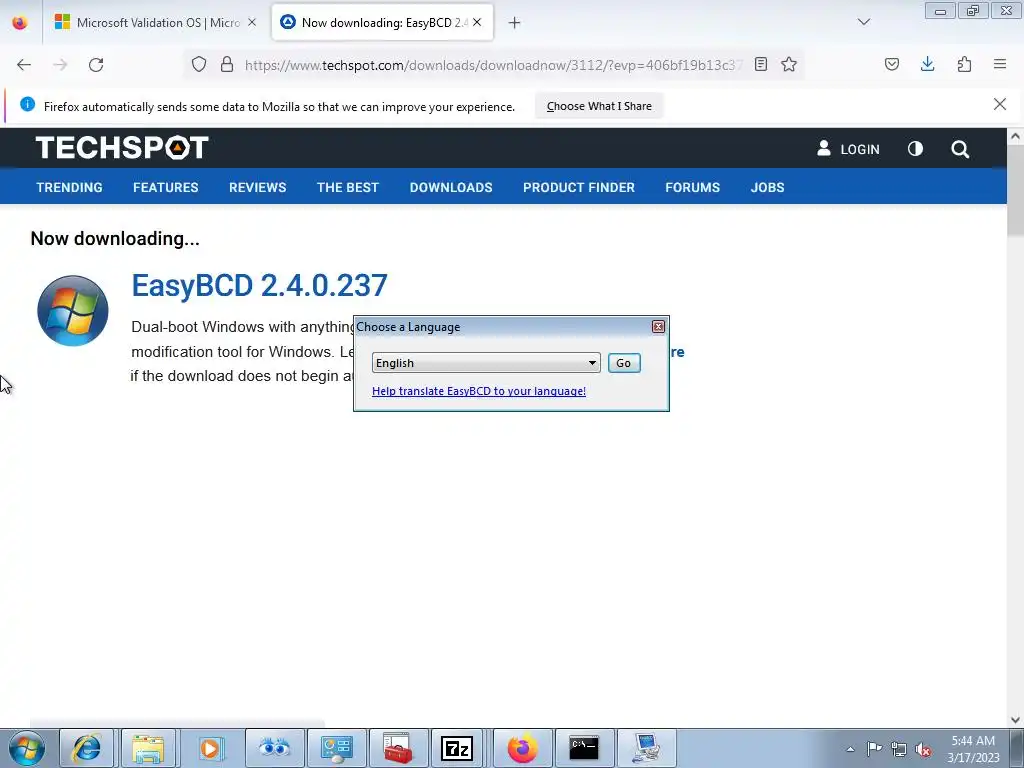Open the REVIEWS section
Image resolution: width=1024 pixels, height=768 pixels.
tap(257, 187)
